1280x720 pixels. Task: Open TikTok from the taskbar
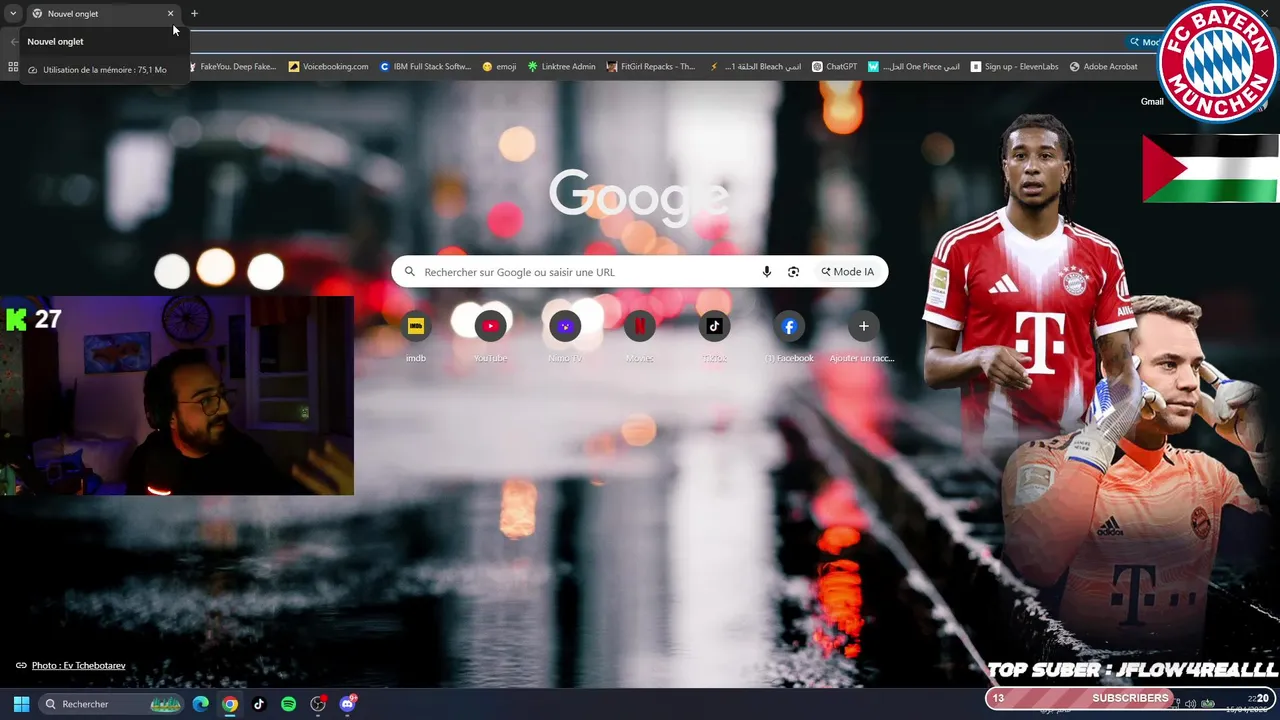259,704
